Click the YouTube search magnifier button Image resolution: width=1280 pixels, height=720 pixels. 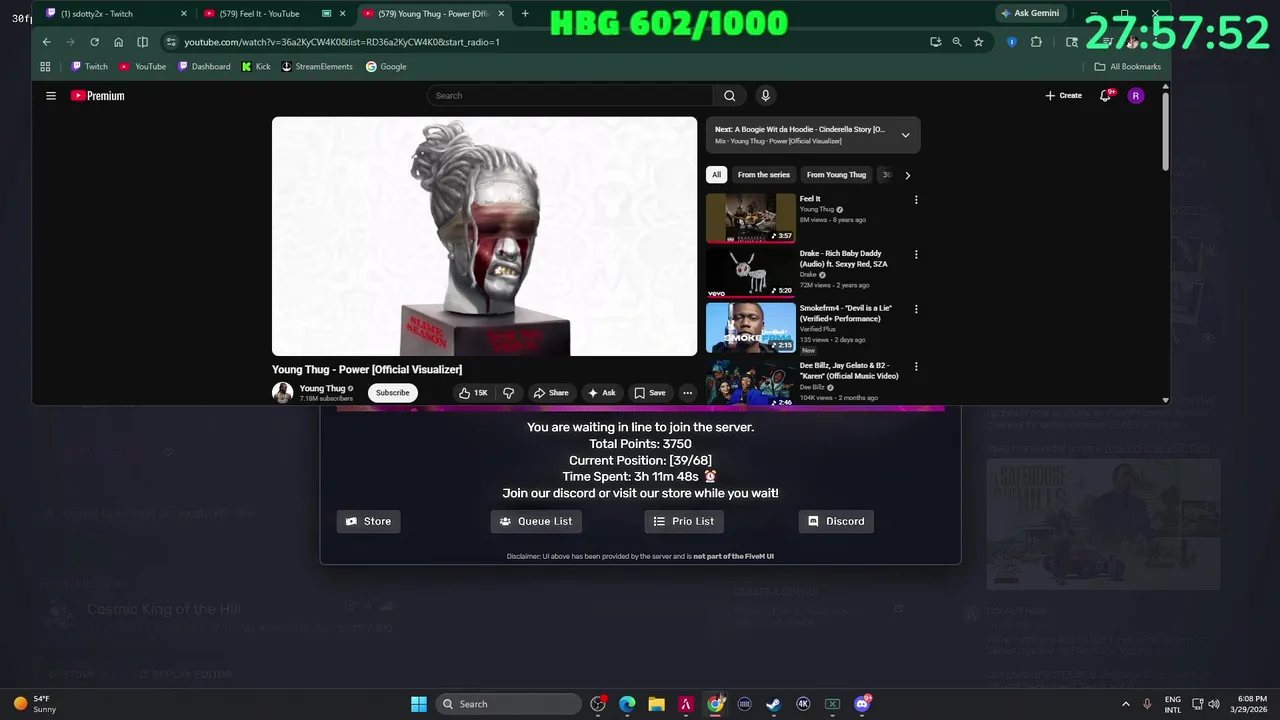[729, 96]
